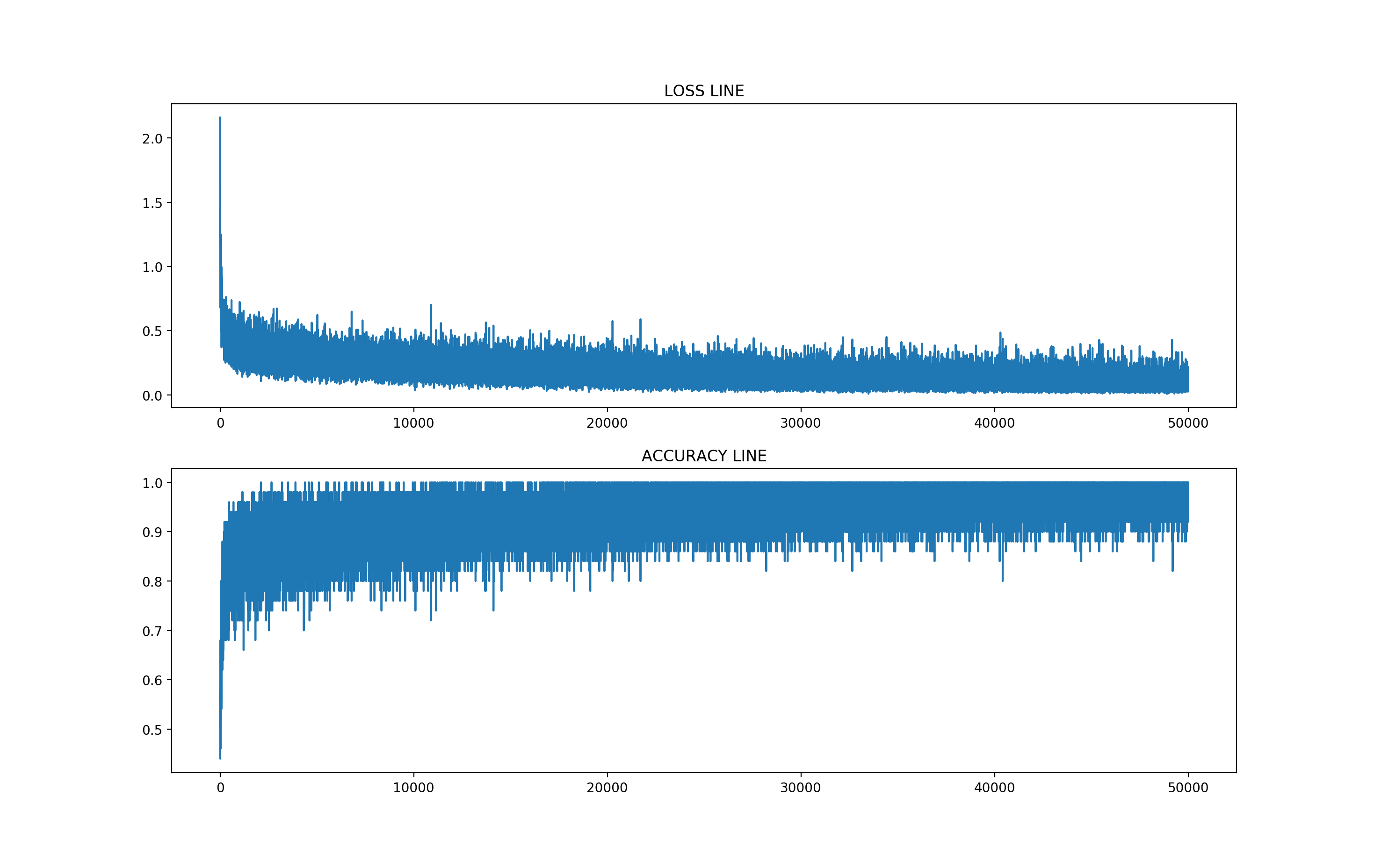Click the 1.0 y-axis label of accuracy plot

[x=152, y=483]
